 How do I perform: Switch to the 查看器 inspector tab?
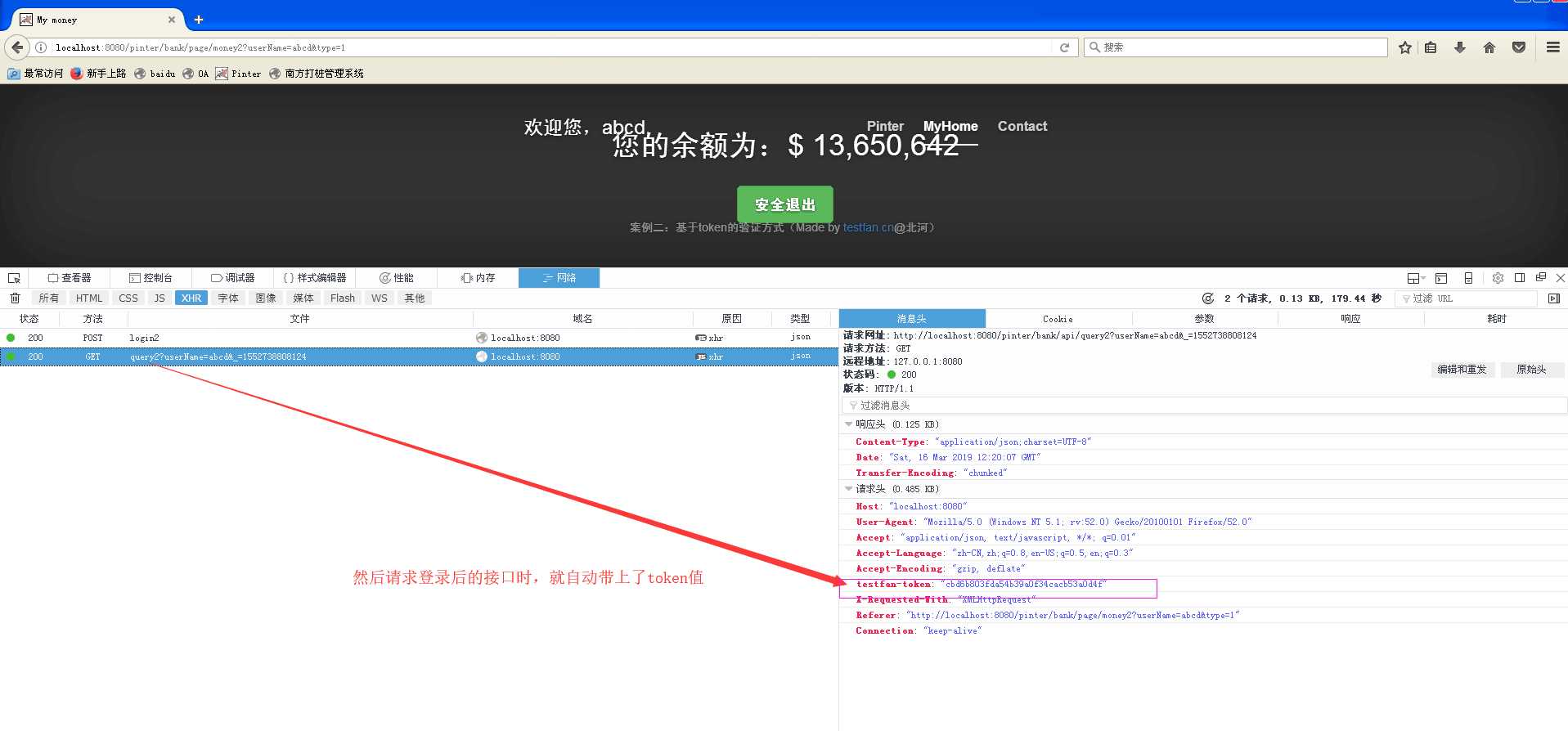tap(70, 278)
